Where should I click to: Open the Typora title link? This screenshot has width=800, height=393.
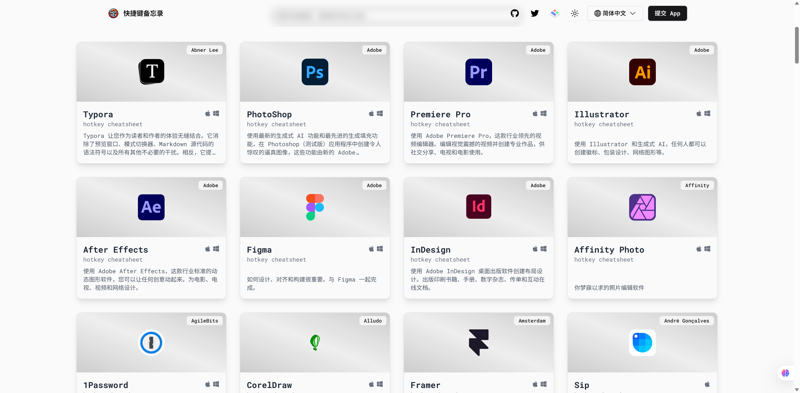tap(98, 114)
